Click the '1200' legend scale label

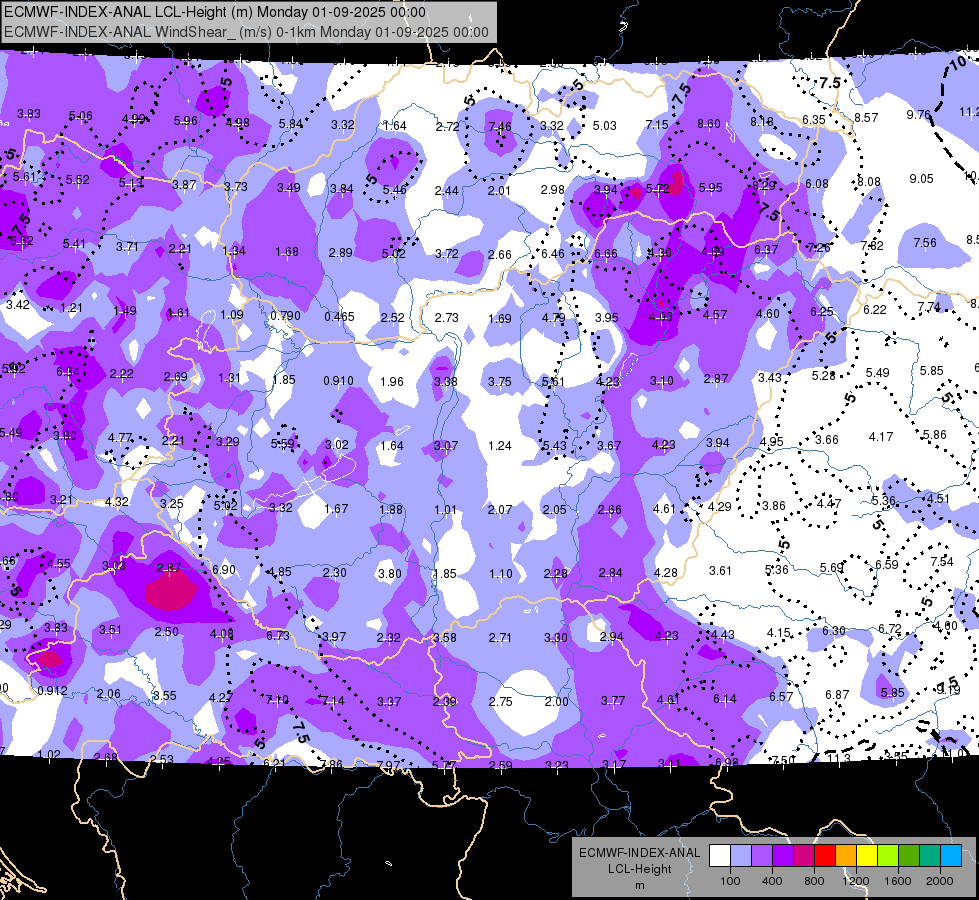tap(855, 881)
